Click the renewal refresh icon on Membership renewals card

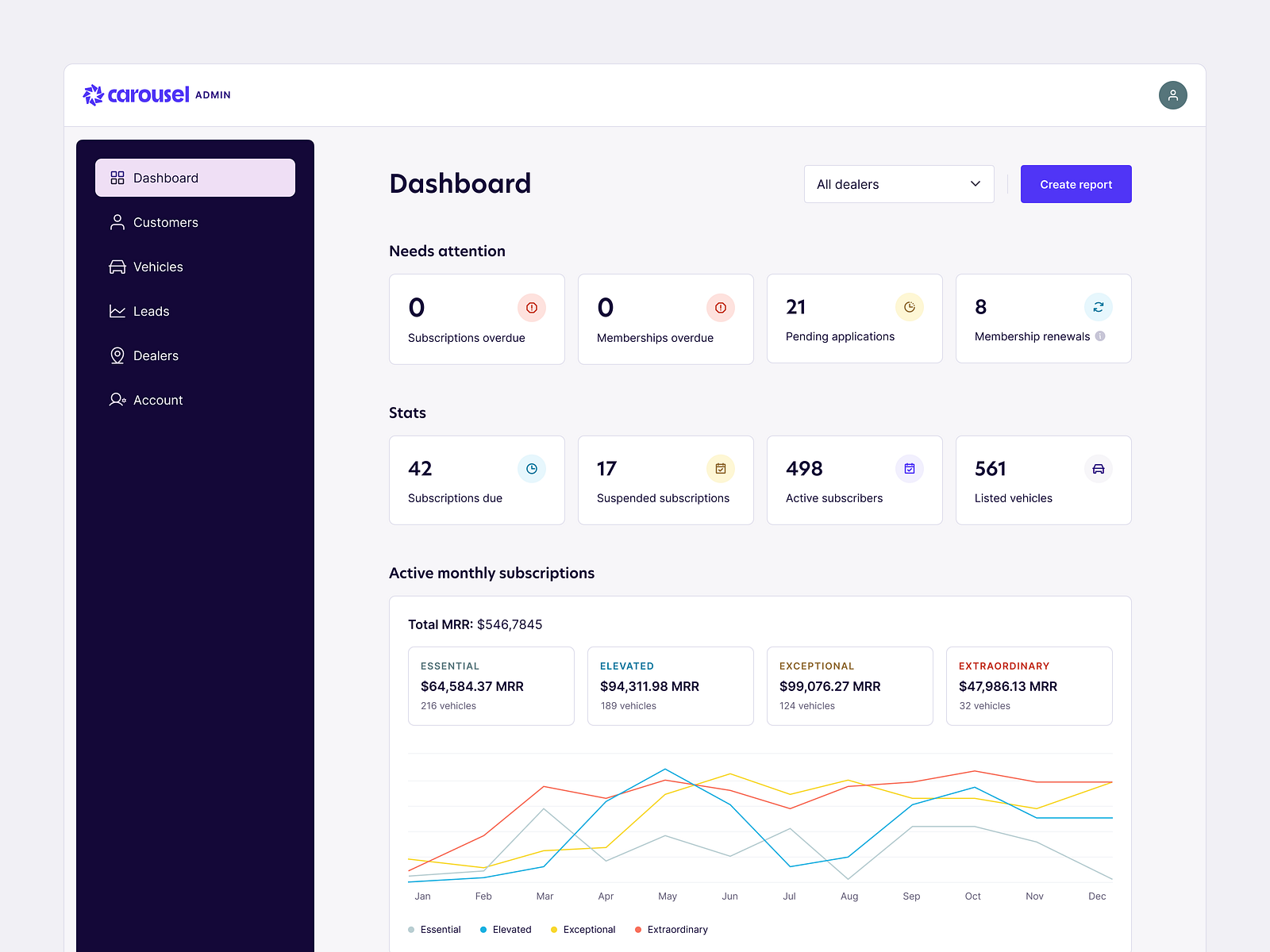coord(1099,307)
